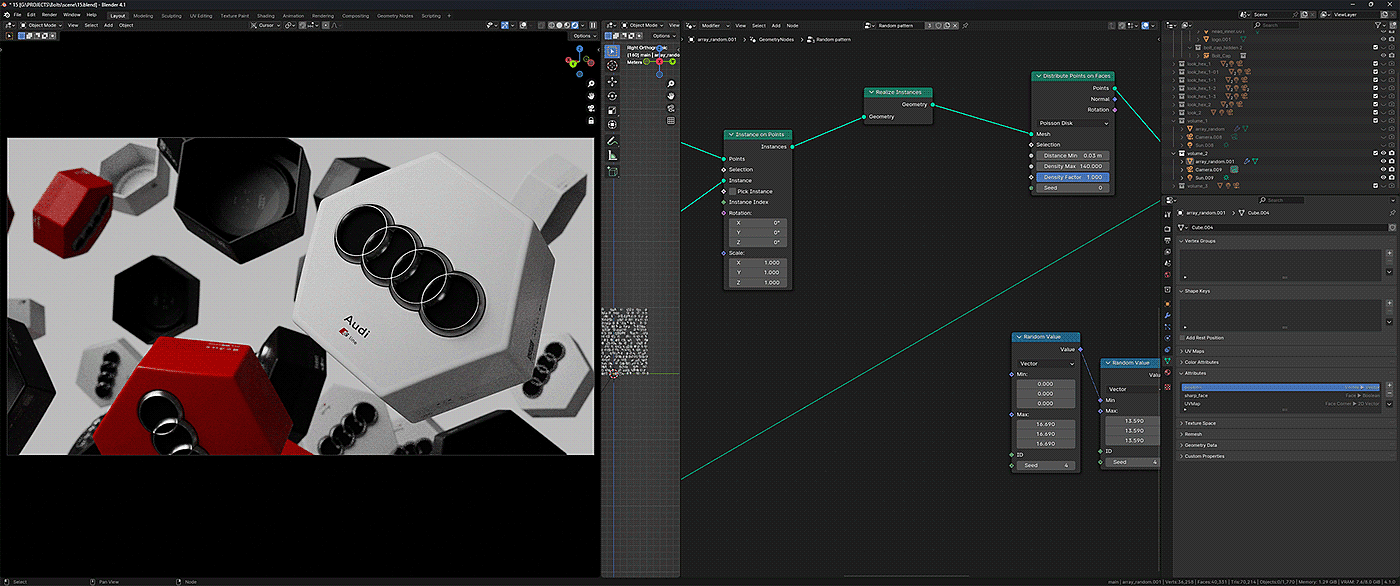Collapse the Instance on Points node
1400x586 pixels.
(729, 134)
